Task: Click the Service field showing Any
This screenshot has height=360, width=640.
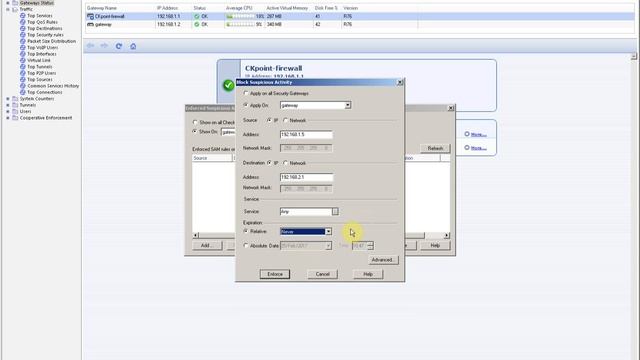Action: pos(306,211)
